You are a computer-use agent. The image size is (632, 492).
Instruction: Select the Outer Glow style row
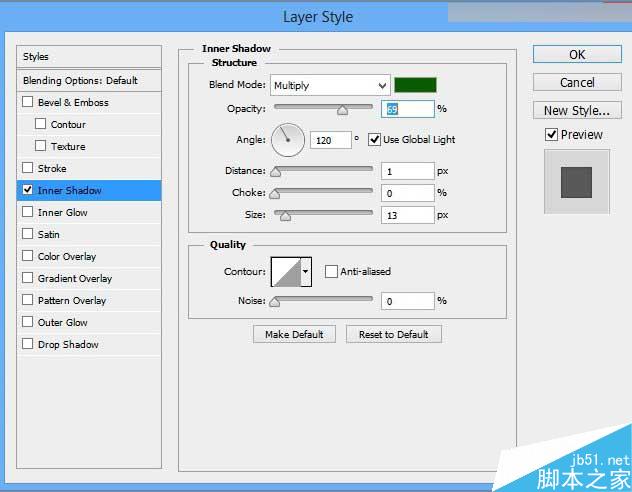(x=89, y=322)
